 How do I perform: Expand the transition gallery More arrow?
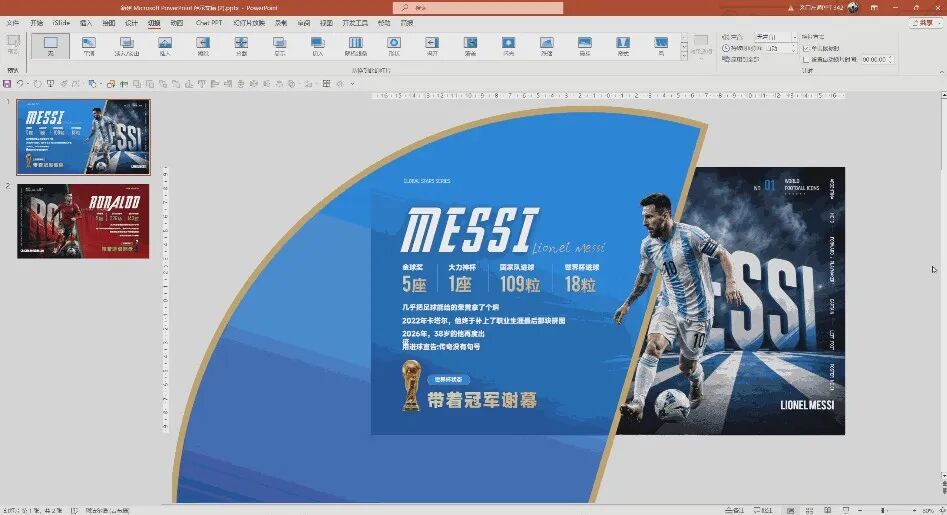[x=684, y=56]
